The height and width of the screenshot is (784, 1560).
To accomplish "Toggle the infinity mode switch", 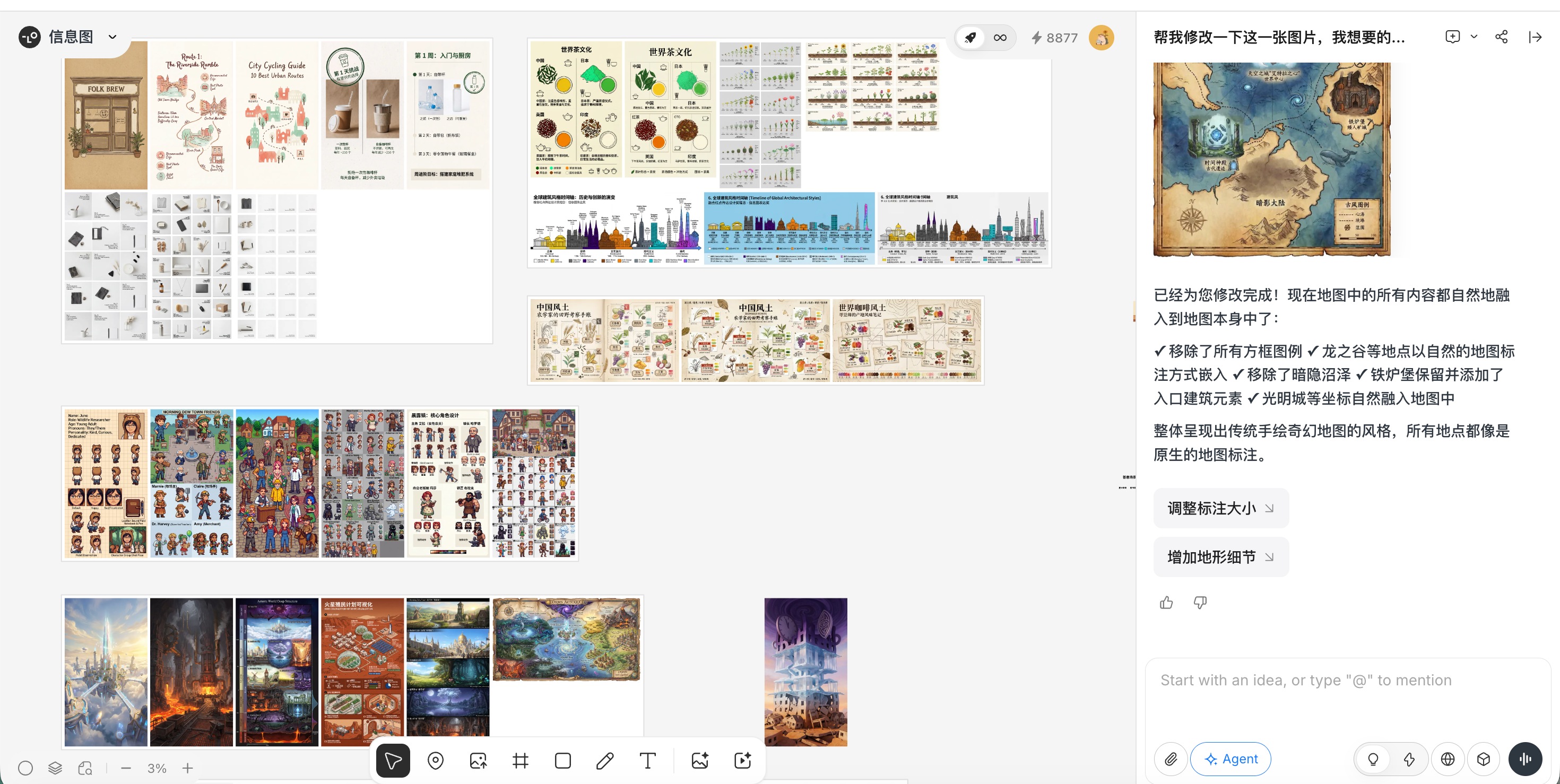I will pos(1000,38).
